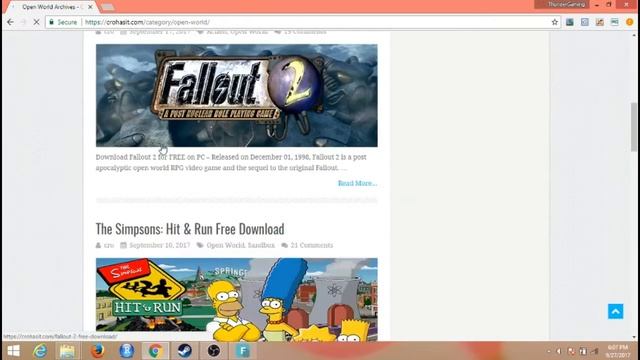Click the taskbar clock and date

coord(617,351)
